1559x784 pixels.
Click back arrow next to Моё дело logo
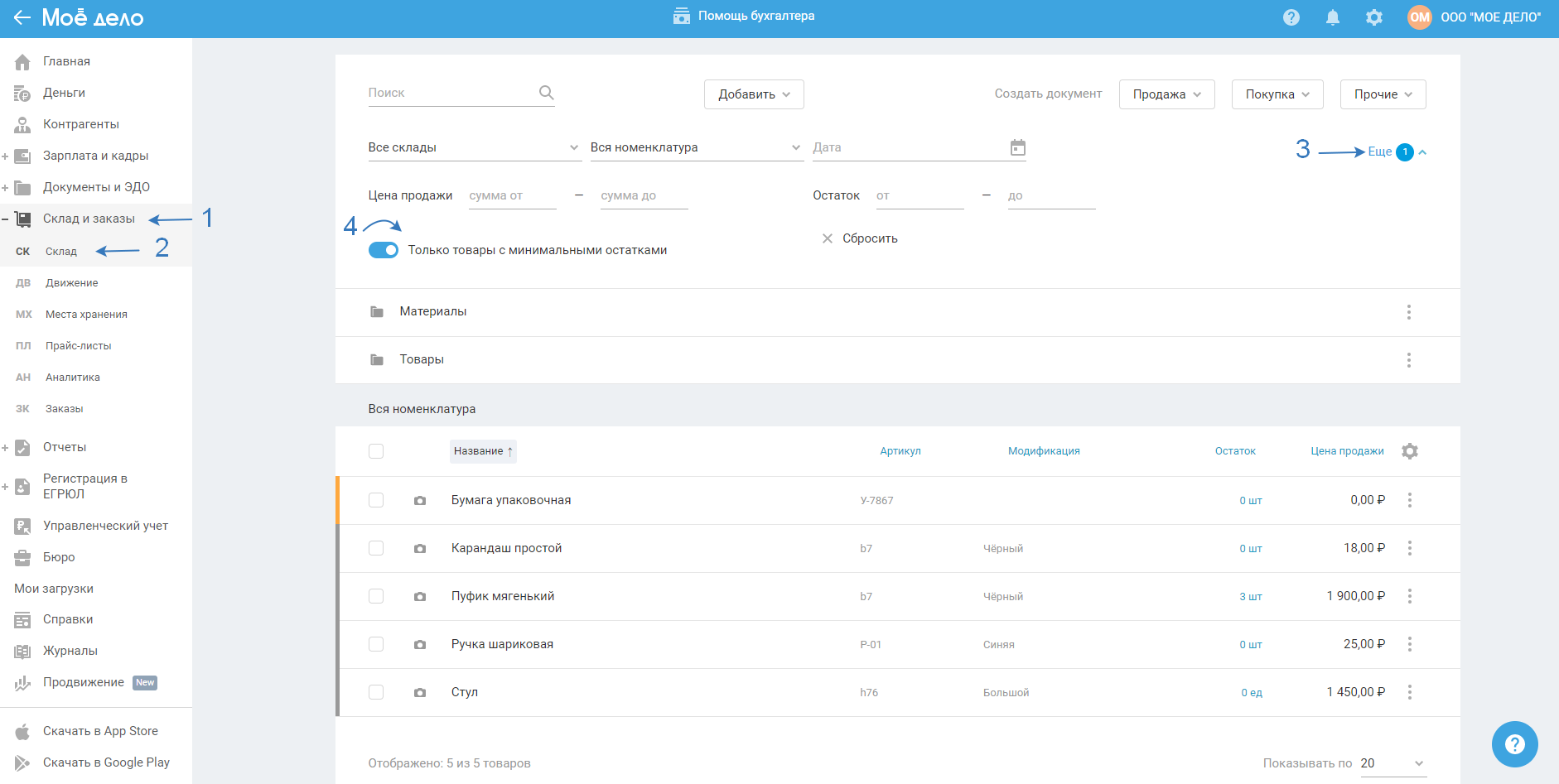click(22, 17)
